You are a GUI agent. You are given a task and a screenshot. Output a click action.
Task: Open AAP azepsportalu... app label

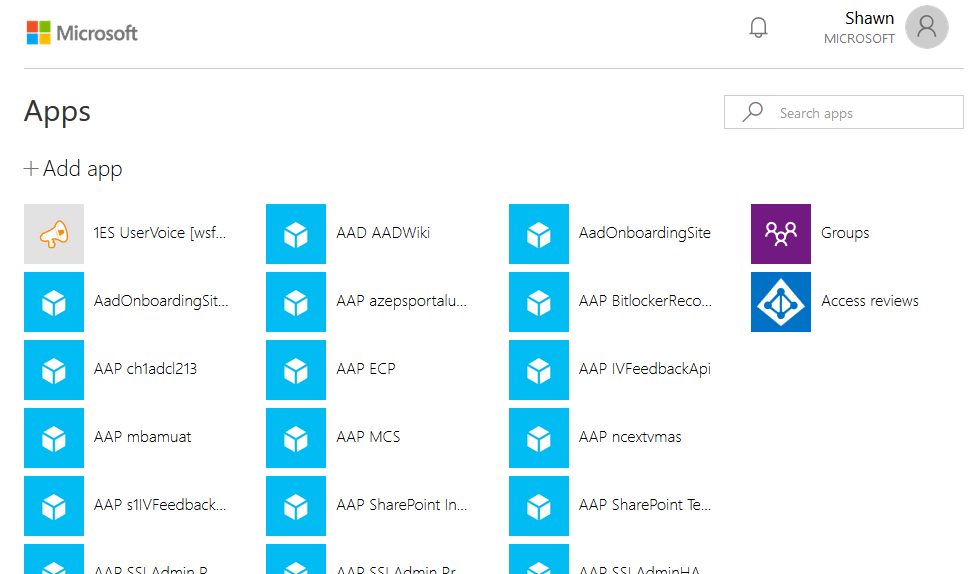click(401, 301)
